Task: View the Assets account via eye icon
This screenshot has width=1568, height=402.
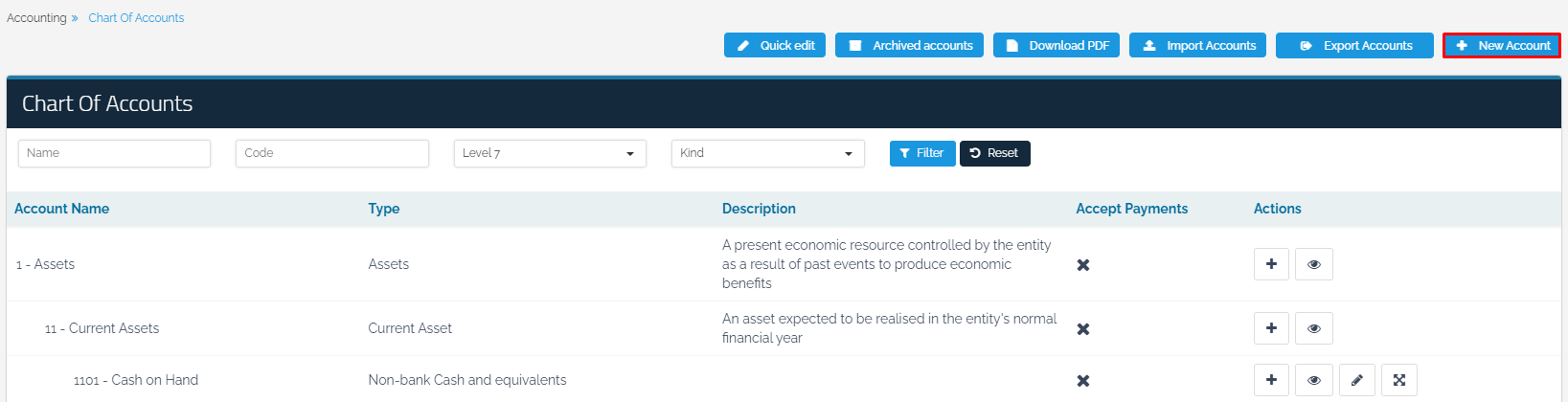Action: (x=1313, y=264)
